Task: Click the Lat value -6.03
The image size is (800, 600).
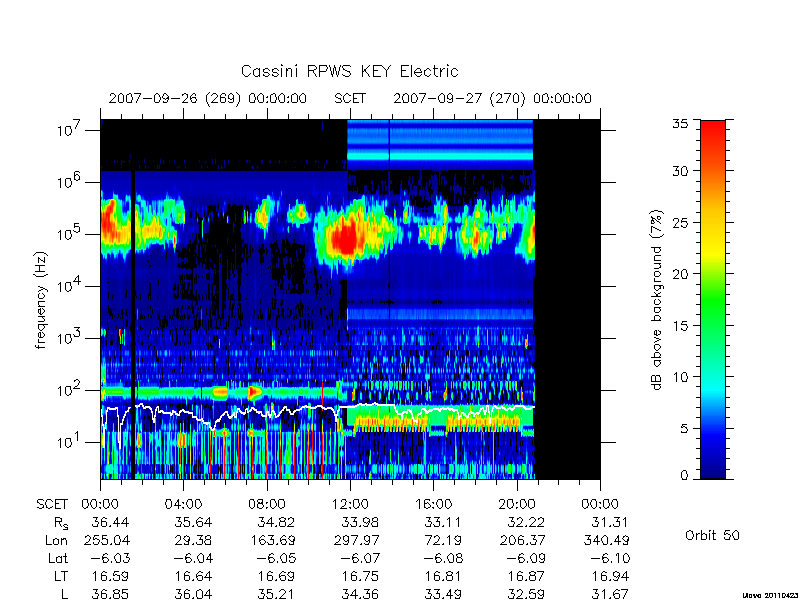Action: 110,558
